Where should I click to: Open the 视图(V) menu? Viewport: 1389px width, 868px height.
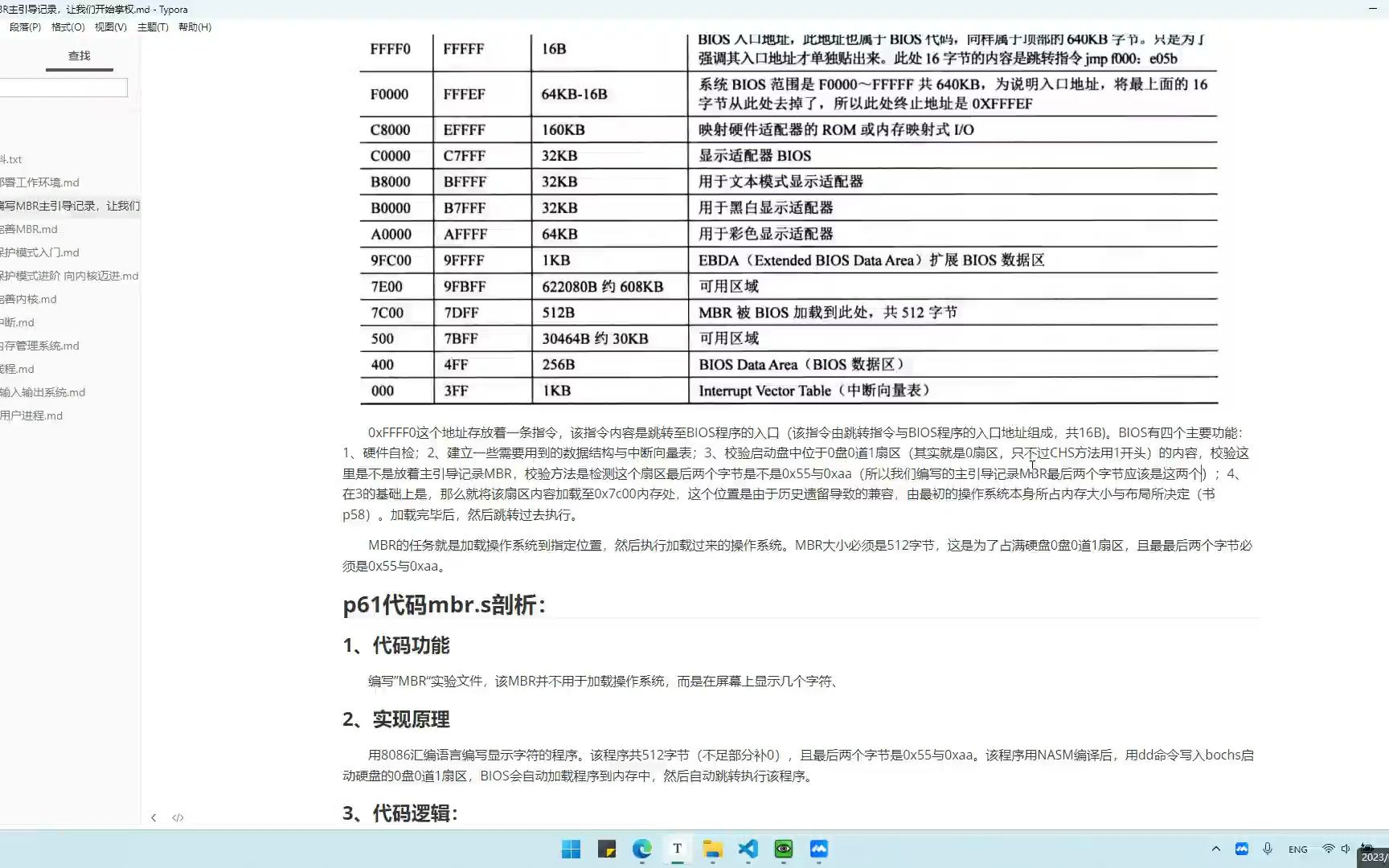point(110,27)
